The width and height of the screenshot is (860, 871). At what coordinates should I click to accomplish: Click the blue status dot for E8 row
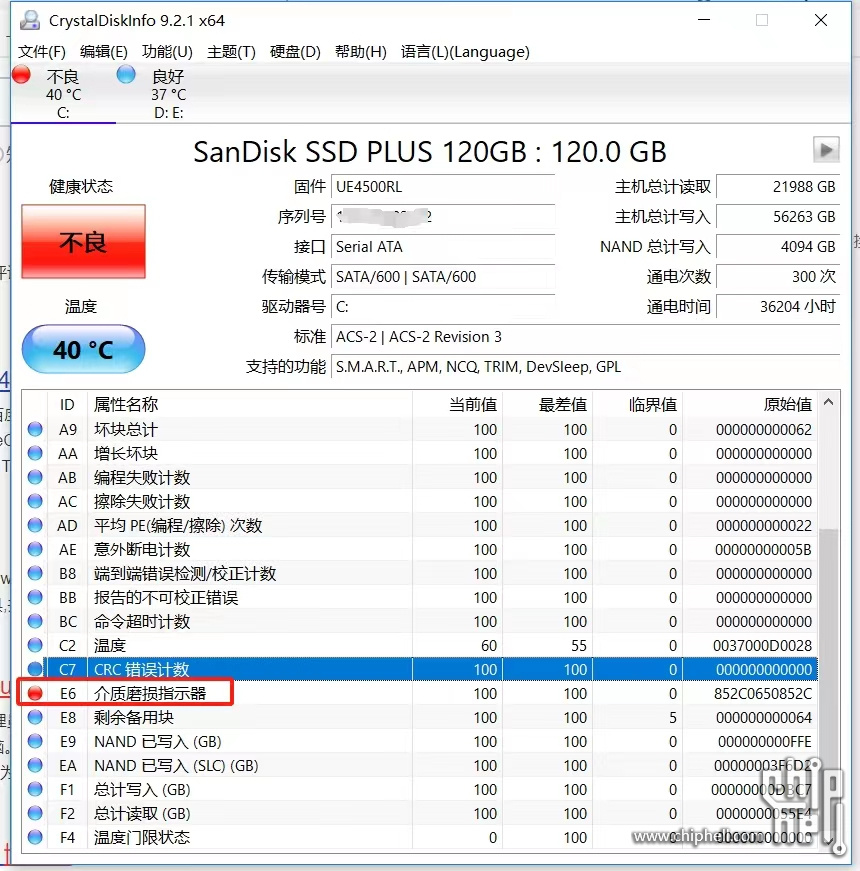coord(35,717)
